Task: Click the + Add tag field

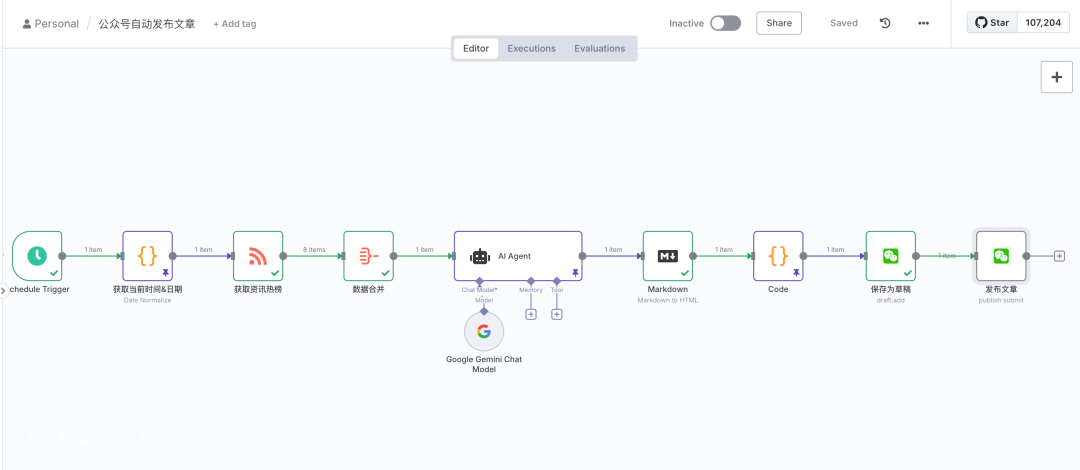Action: click(x=235, y=24)
